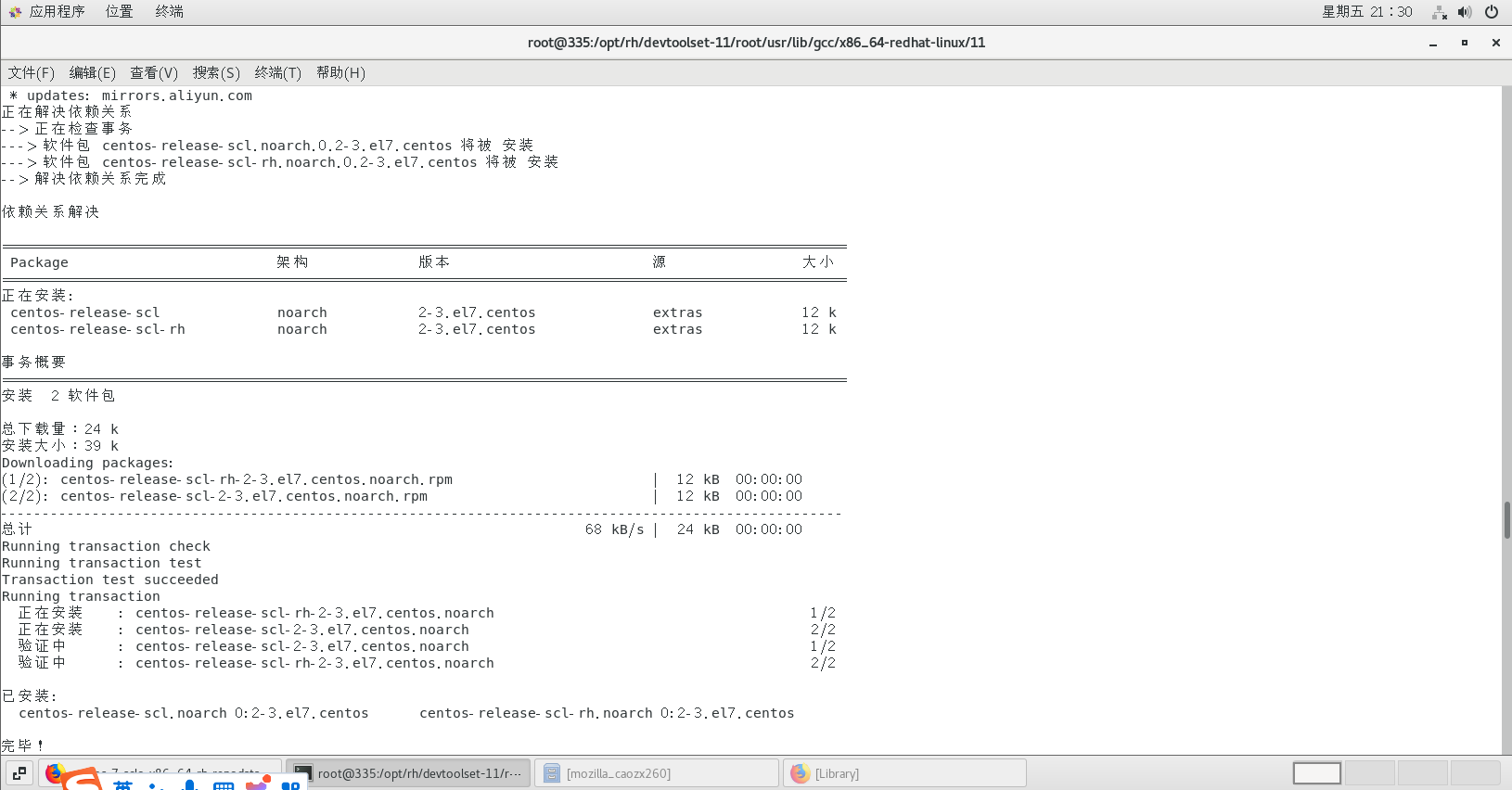Open the 文件(F) terminal menu
Viewport: 1512px width, 790px height.
[x=32, y=73]
